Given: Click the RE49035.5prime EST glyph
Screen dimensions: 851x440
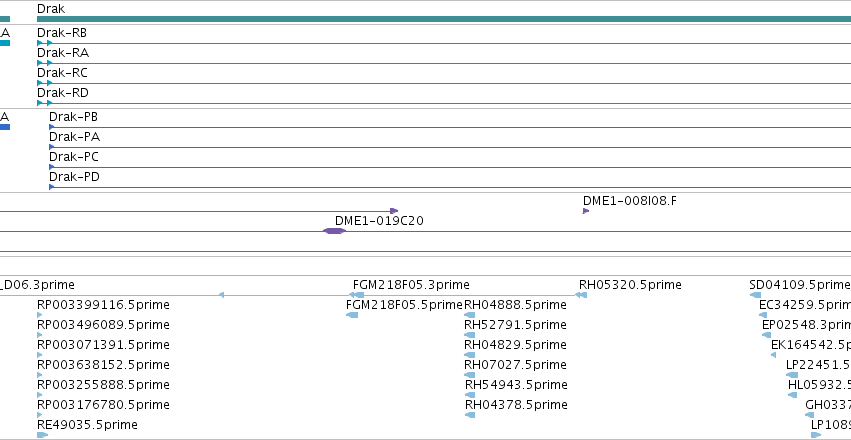Looking at the screenshot, I should [x=42, y=435].
